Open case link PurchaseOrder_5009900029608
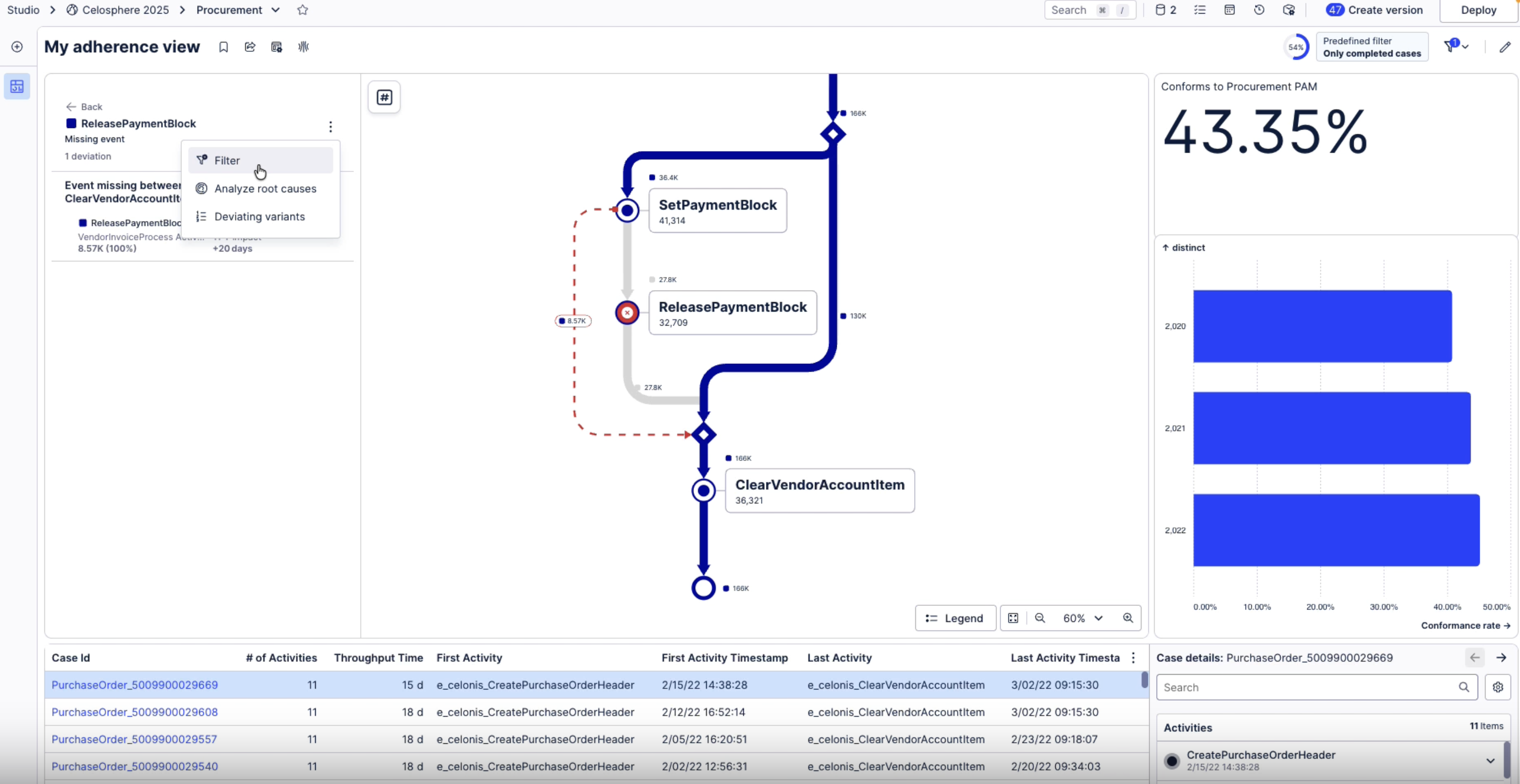1520x784 pixels. (x=134, y=712)
